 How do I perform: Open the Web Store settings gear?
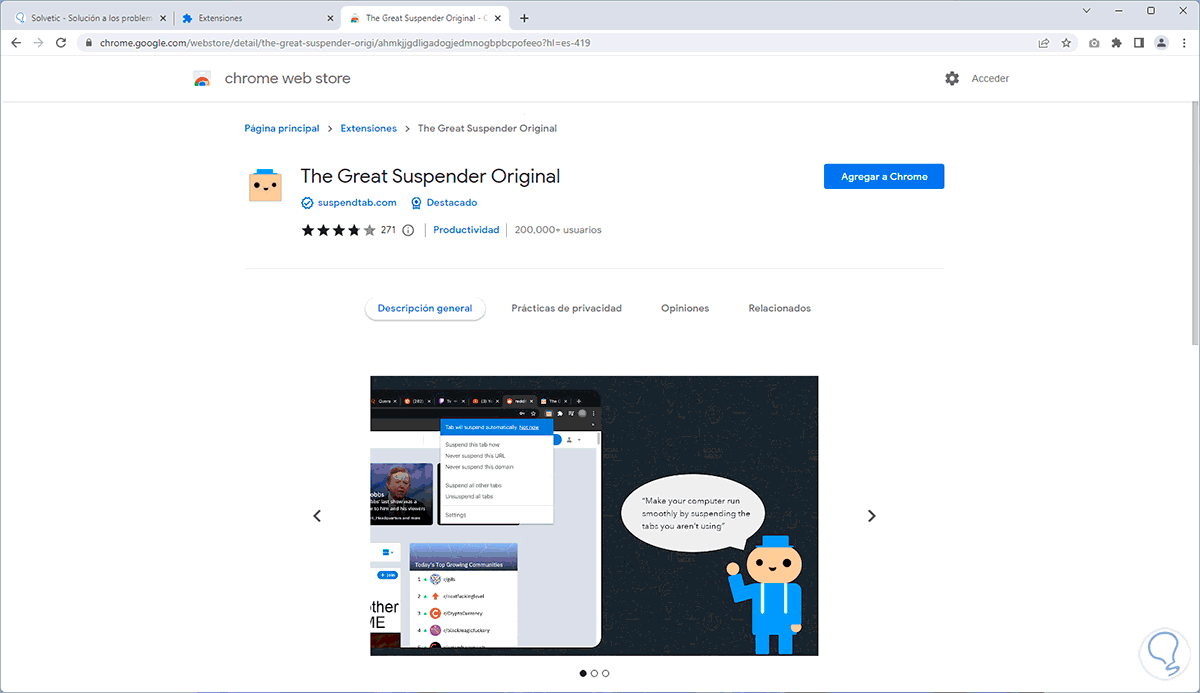coord(952,78)
